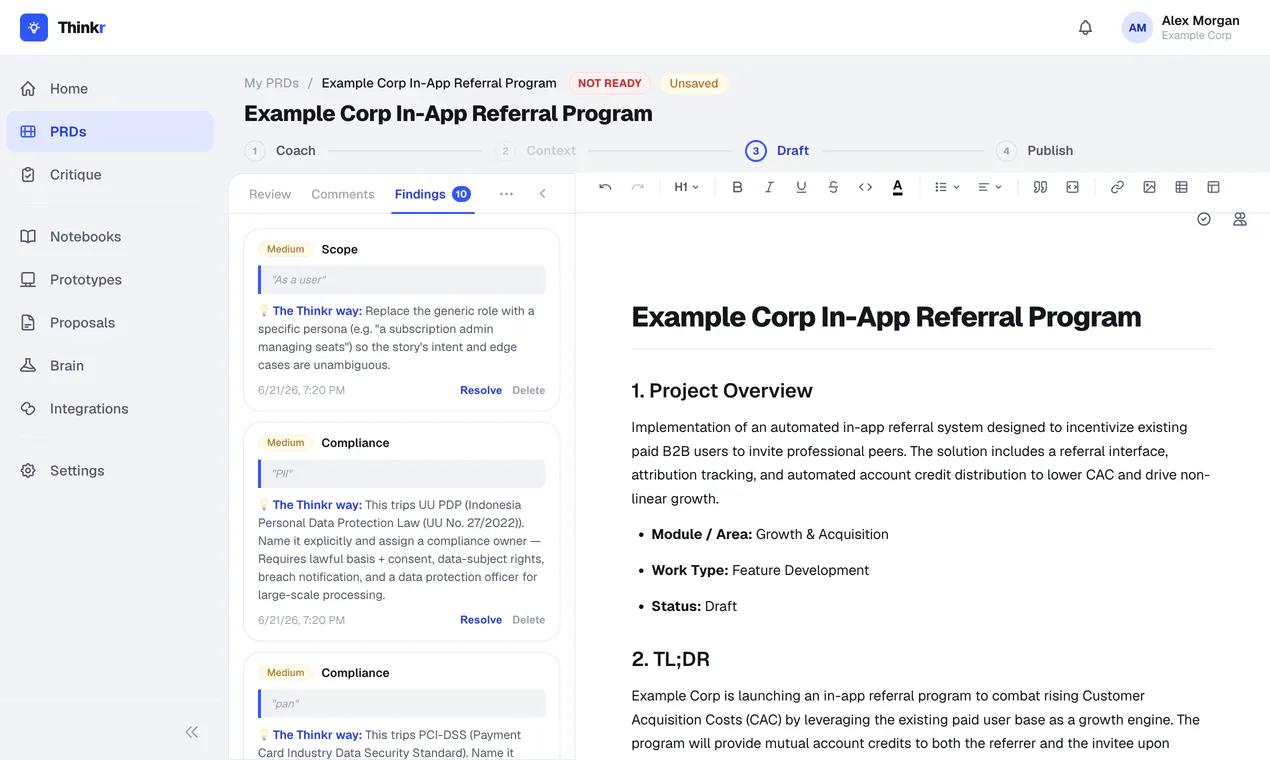1270x760 pixels.
Task: Toggle bold formatting
Action: 737,187
